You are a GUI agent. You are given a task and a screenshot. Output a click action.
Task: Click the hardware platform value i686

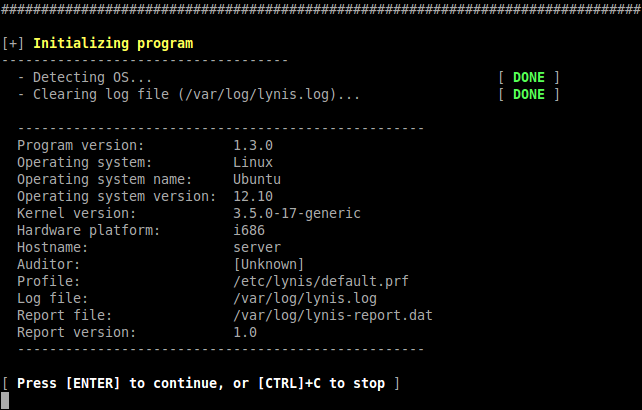(x=248, y=230)
